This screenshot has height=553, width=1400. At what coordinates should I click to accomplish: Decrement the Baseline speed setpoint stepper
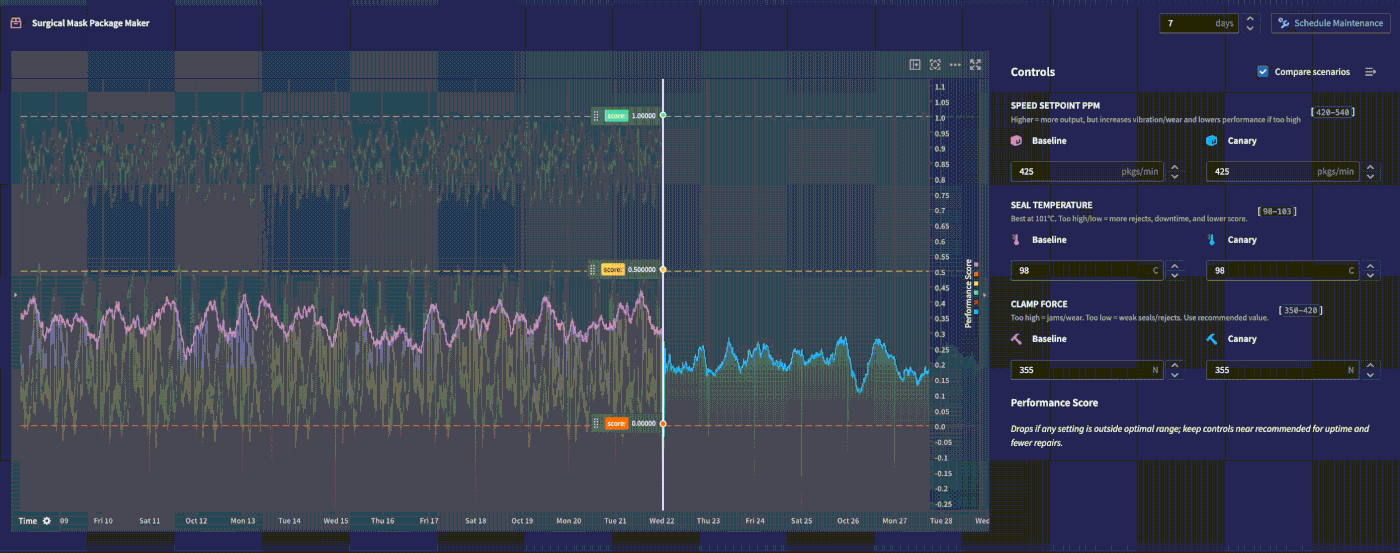(x=1175, y=177)
